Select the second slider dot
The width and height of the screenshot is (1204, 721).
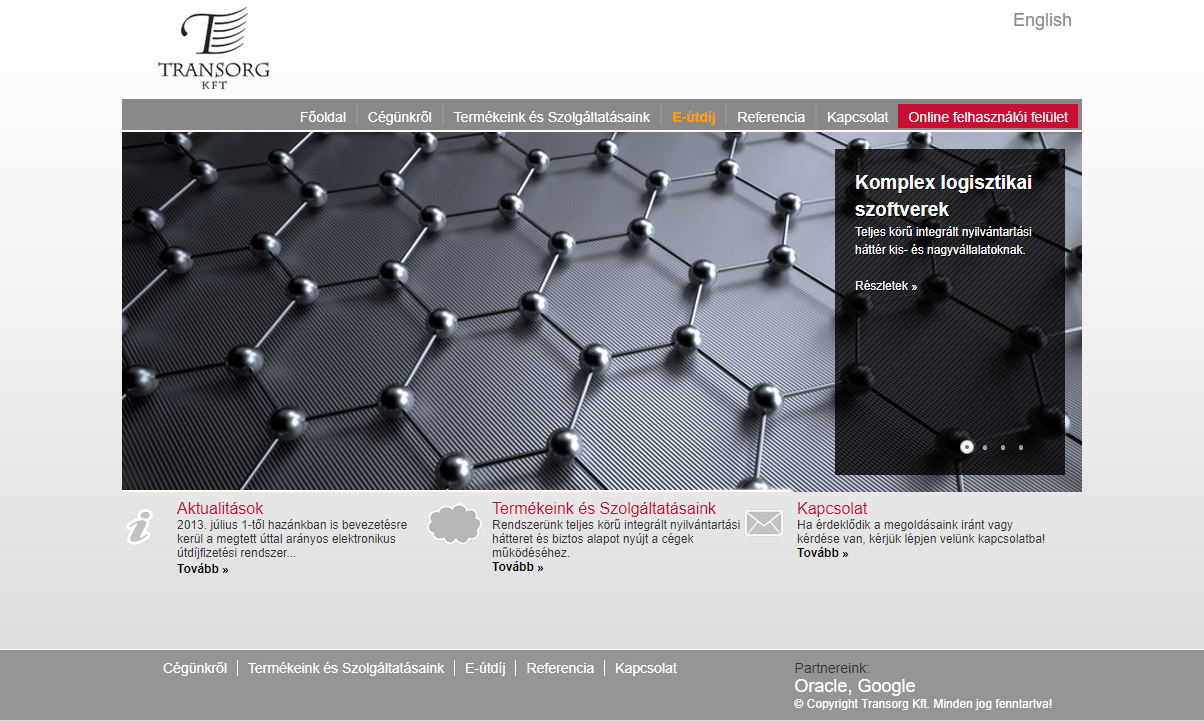coord(985,448)
